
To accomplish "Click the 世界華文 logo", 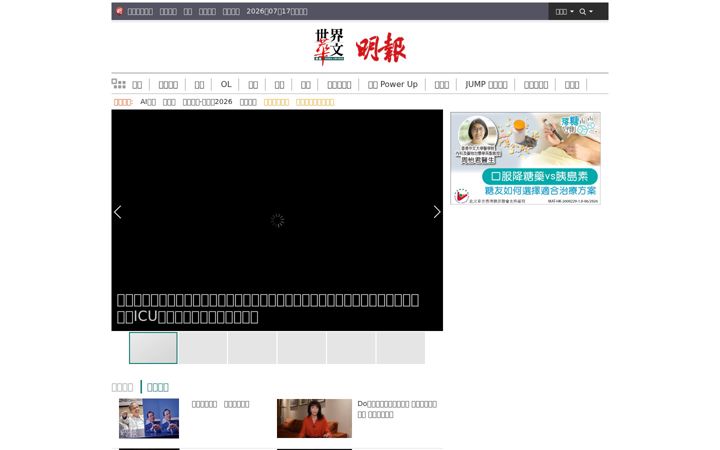I will [x=329, y=47].
